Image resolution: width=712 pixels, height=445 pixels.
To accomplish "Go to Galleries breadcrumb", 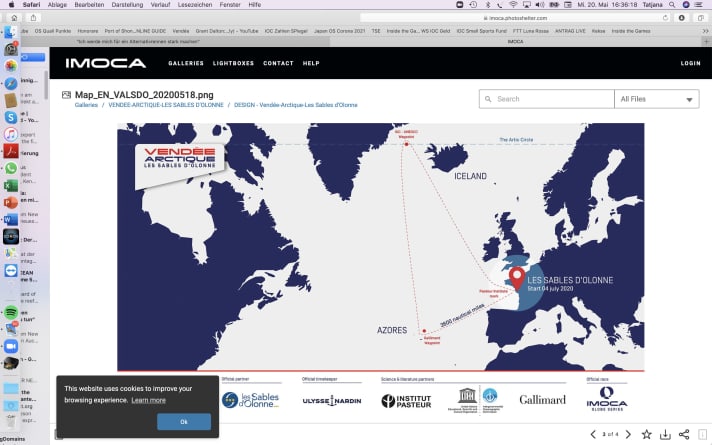I will 86,105.
